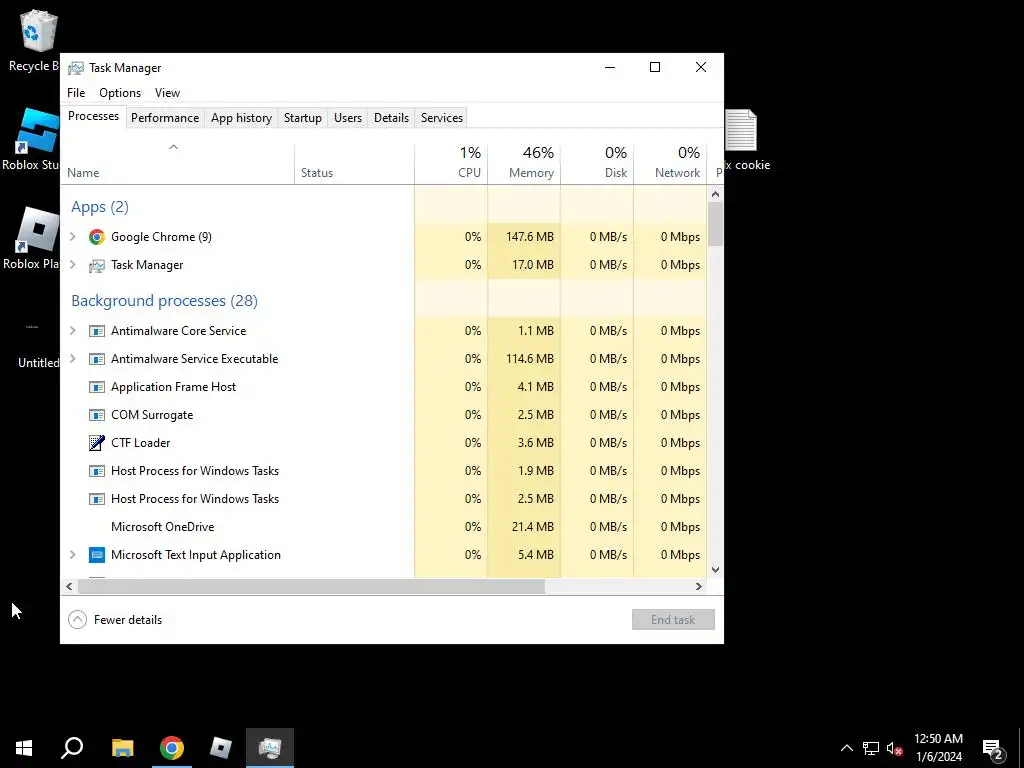Viewport: 1024px width, 768px height.
Task: Sort processes by CPU column
Action: 451,163
